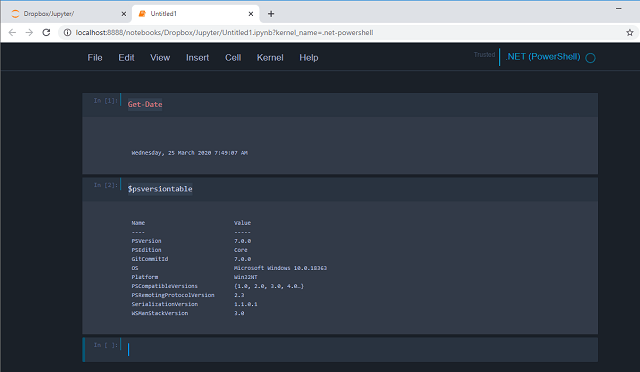640x372 pixels.
Task: Click the Microsoft Windows 10.0.18363 value
Action: pos(280,268)
